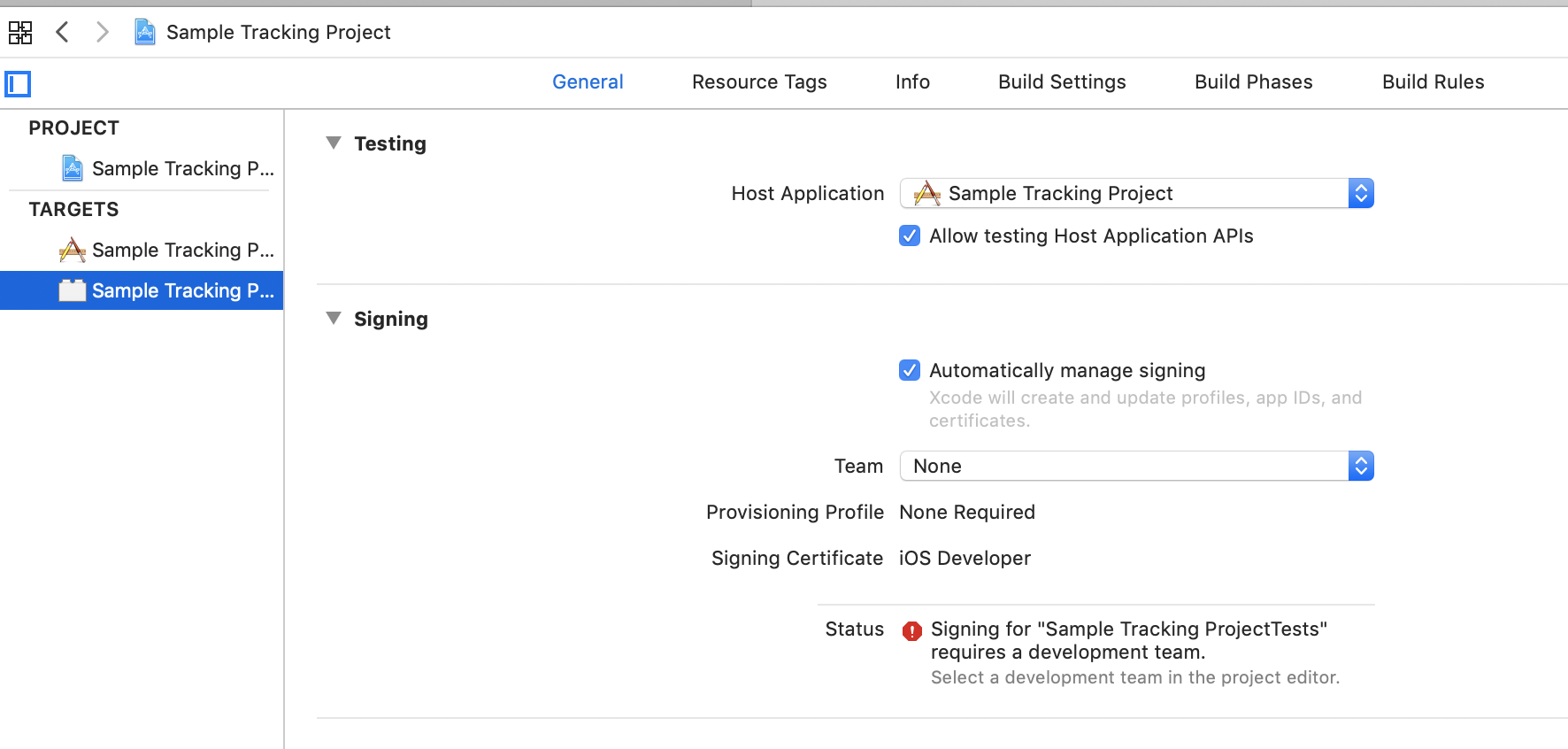The image size is (1568, 749).
Task: Select the highlighted tests target row
Action: pyautogui.click(x=142, y=290)
